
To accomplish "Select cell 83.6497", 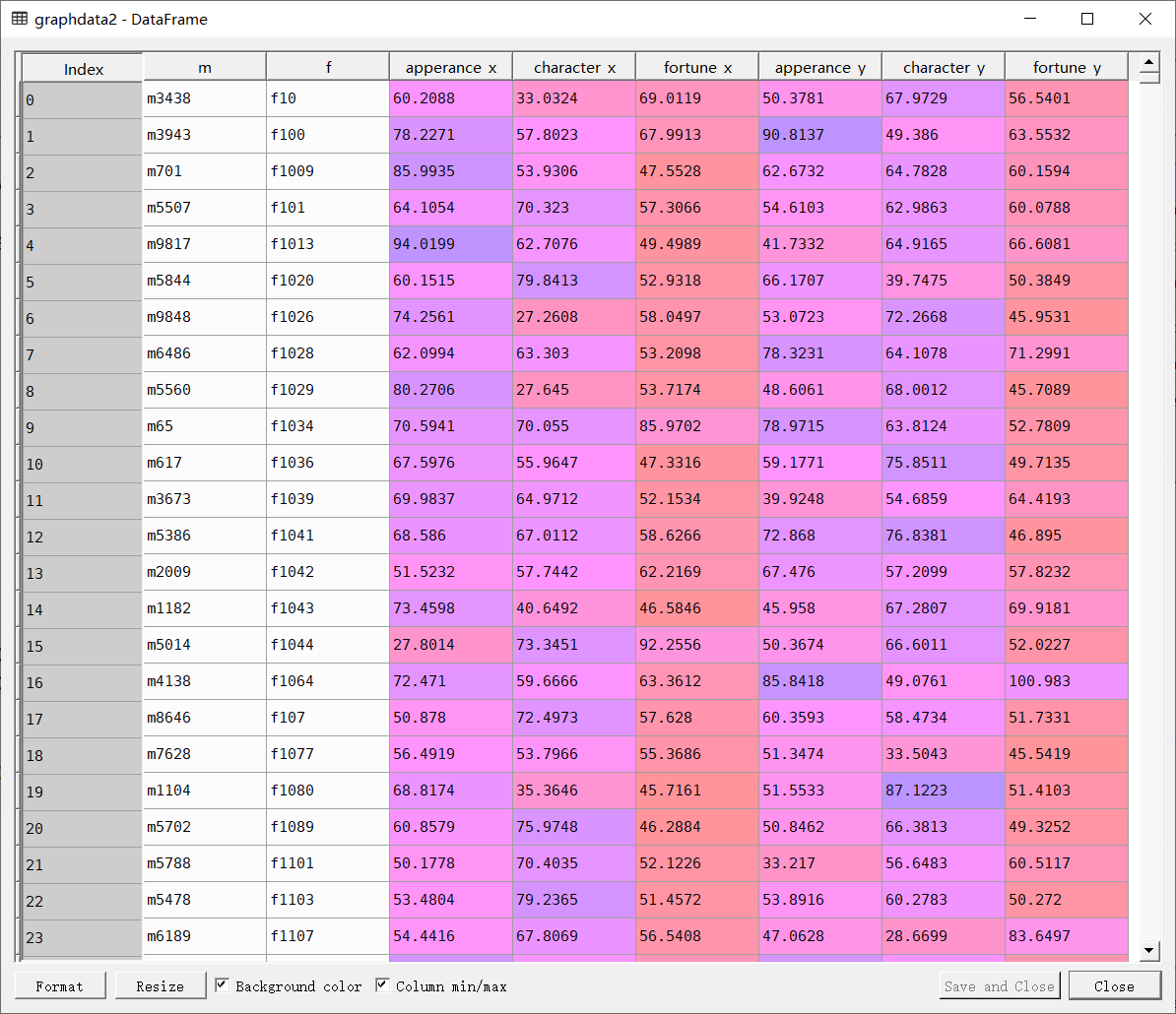I will click(1066, 936).
